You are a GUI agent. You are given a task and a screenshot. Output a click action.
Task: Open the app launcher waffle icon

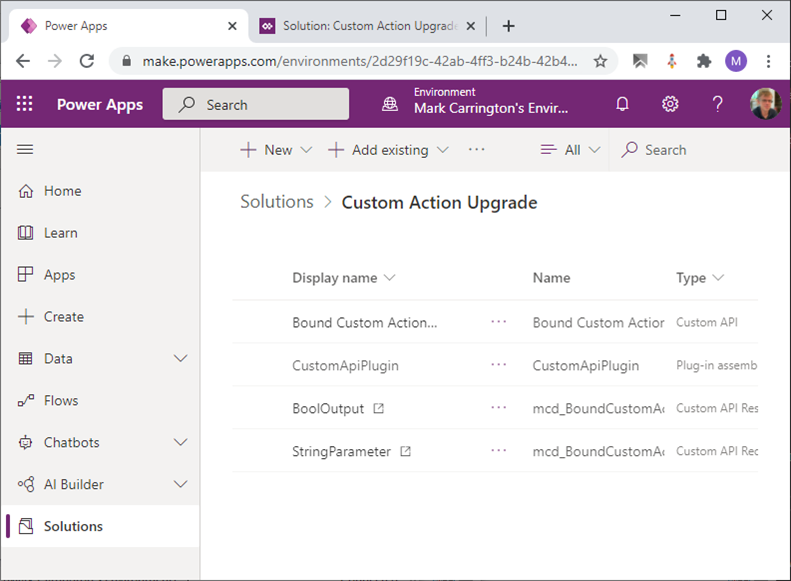[25, 104]
